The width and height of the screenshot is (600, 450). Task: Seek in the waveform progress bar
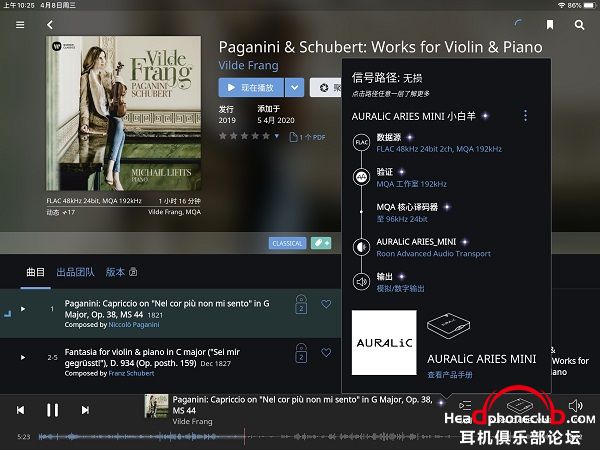click(x=245, y=437)
